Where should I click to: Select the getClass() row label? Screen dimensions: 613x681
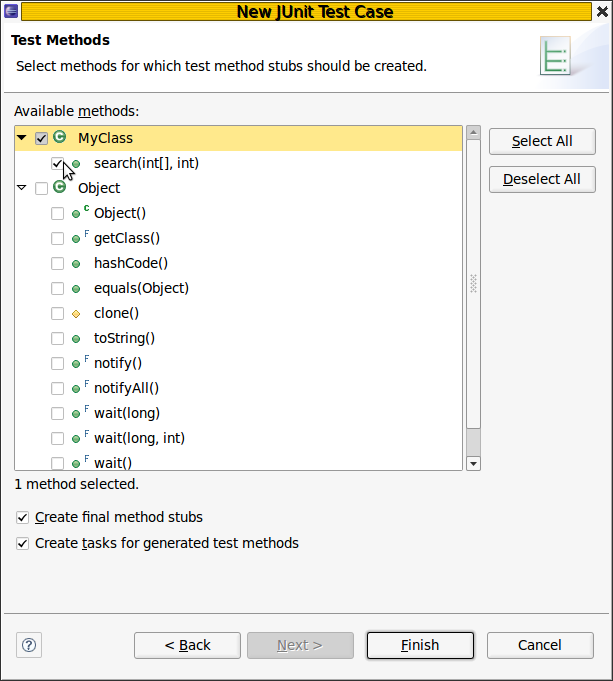tap(127, 238)
